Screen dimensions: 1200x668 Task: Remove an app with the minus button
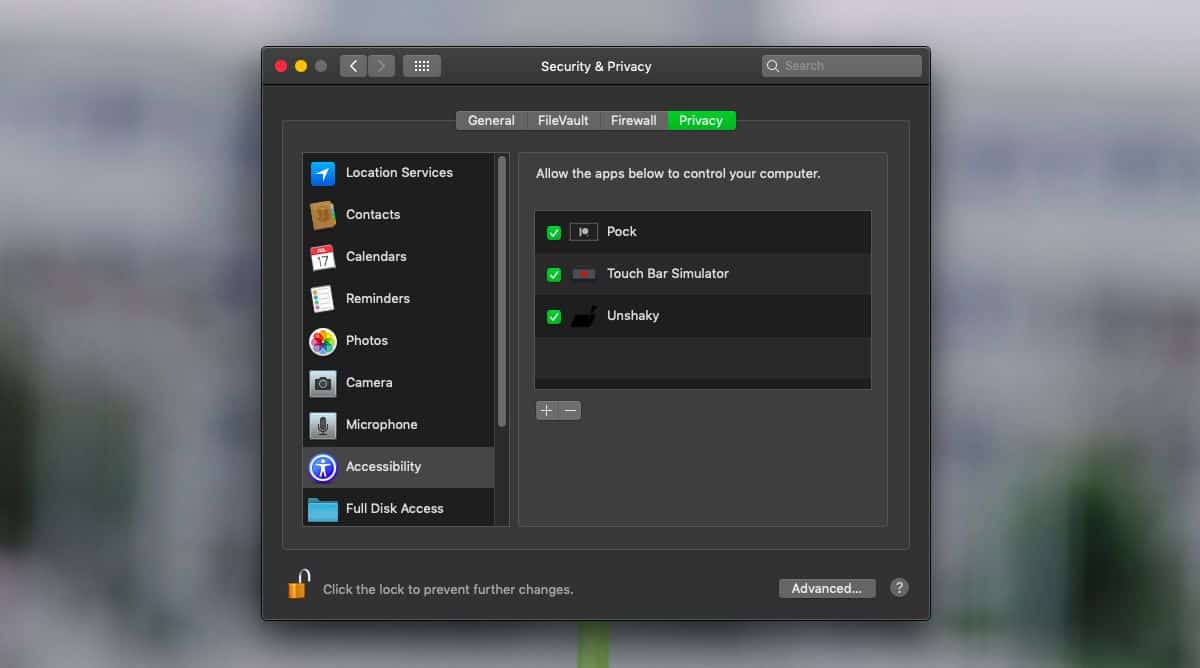click(x=570, y=410)
